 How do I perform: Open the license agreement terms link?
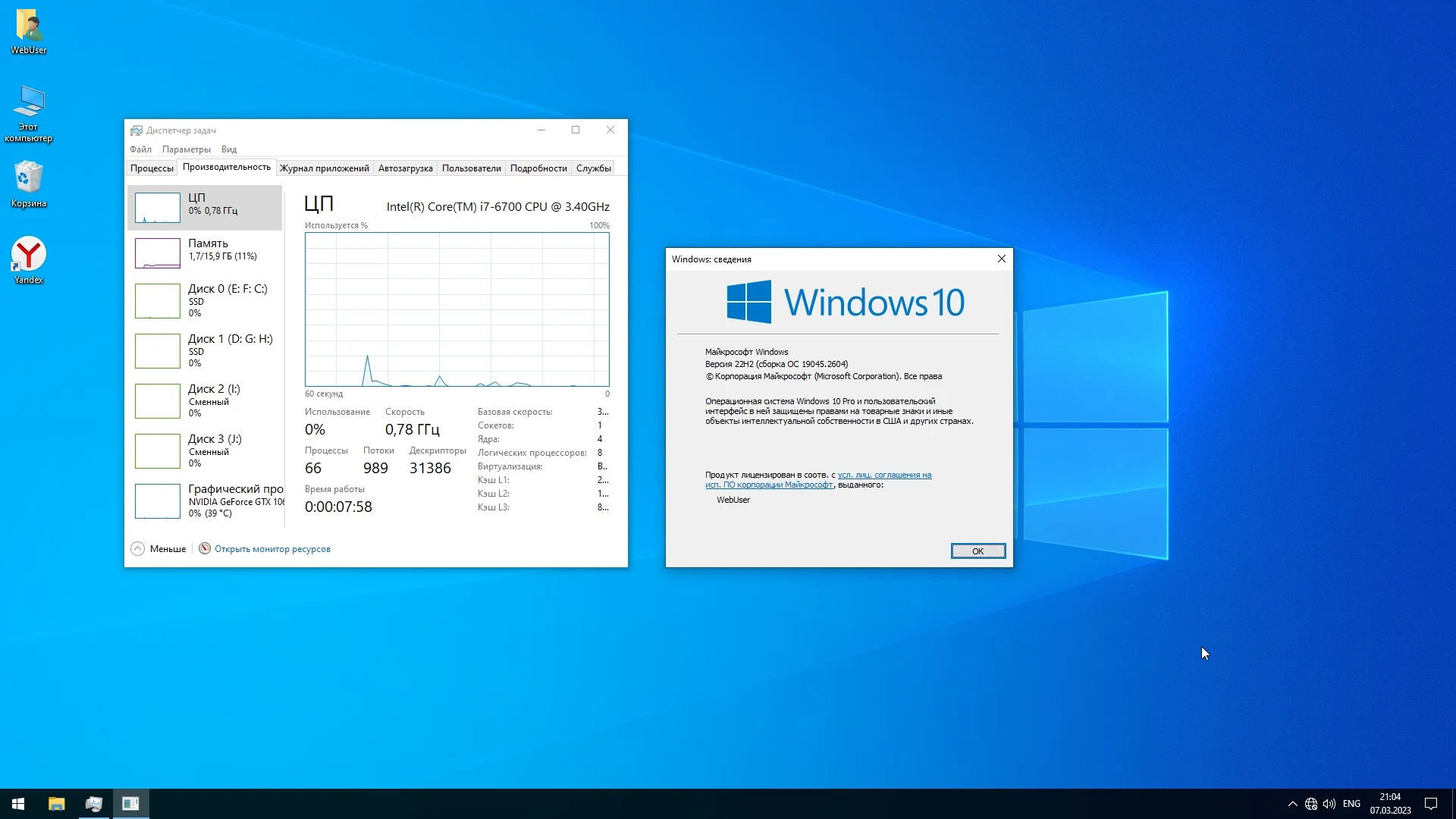pos(884,475)
